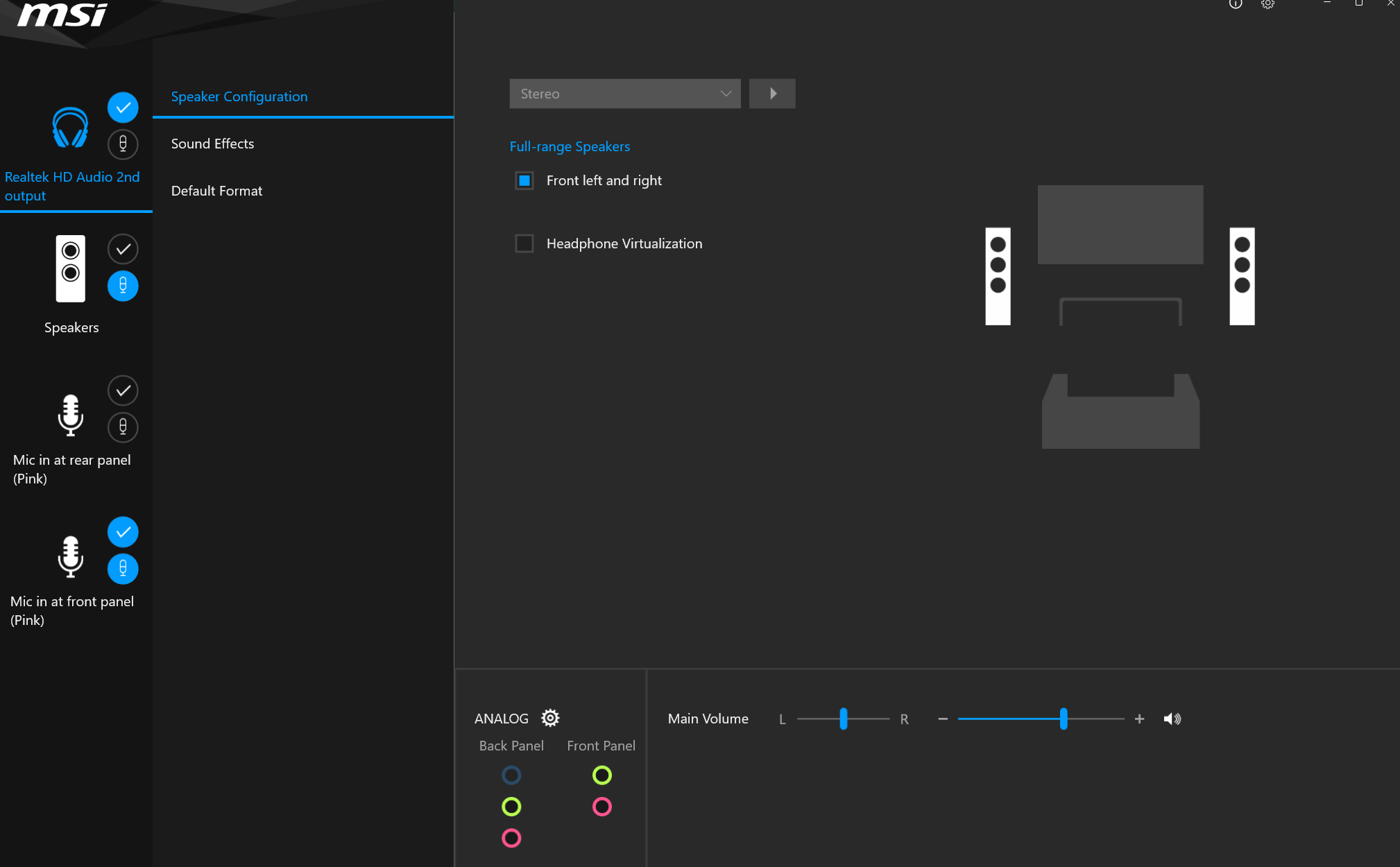Click the right speaker in the room diagram

[1242, 276]
